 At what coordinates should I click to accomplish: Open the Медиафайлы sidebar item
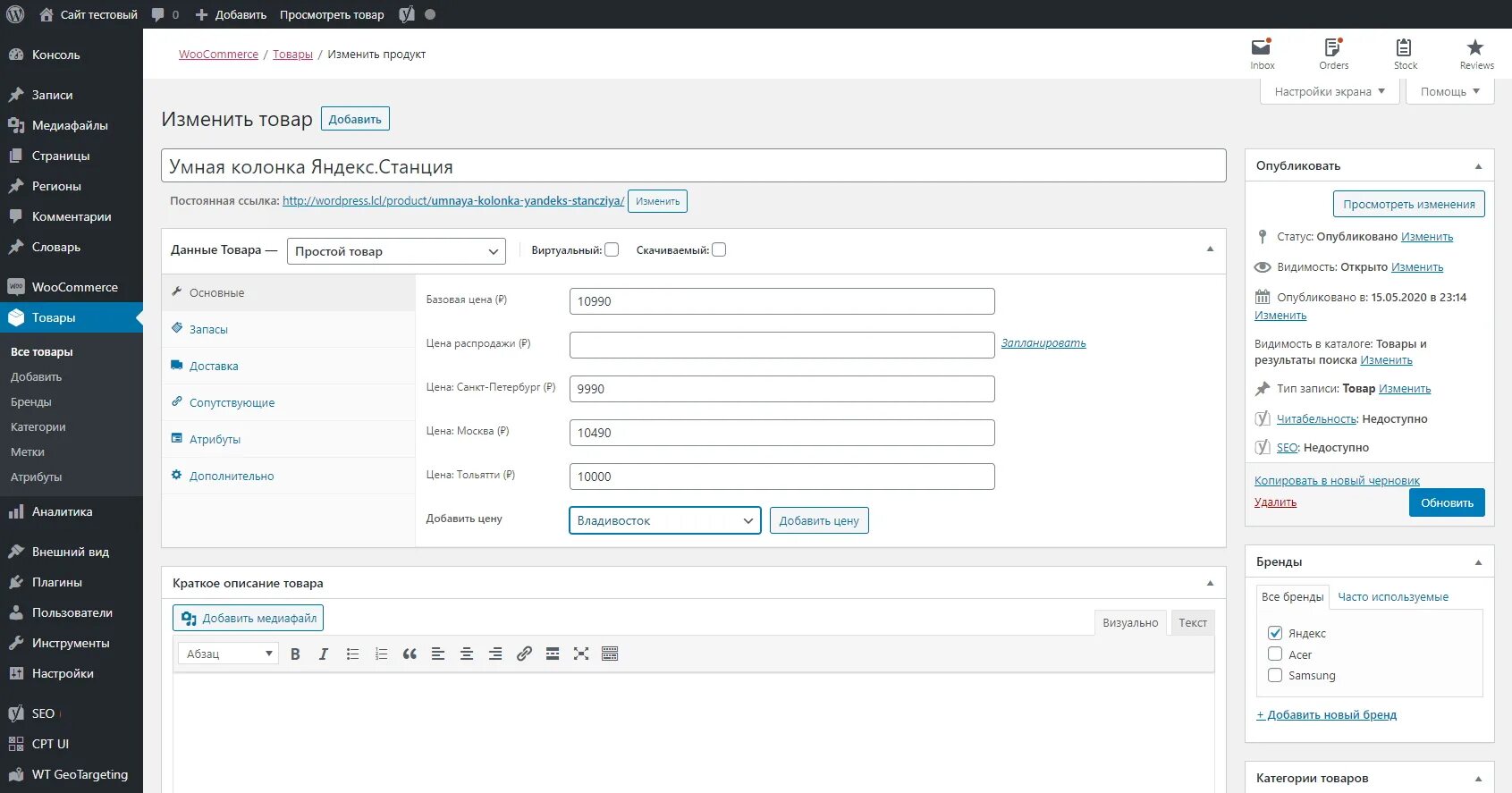coord(72,125)
